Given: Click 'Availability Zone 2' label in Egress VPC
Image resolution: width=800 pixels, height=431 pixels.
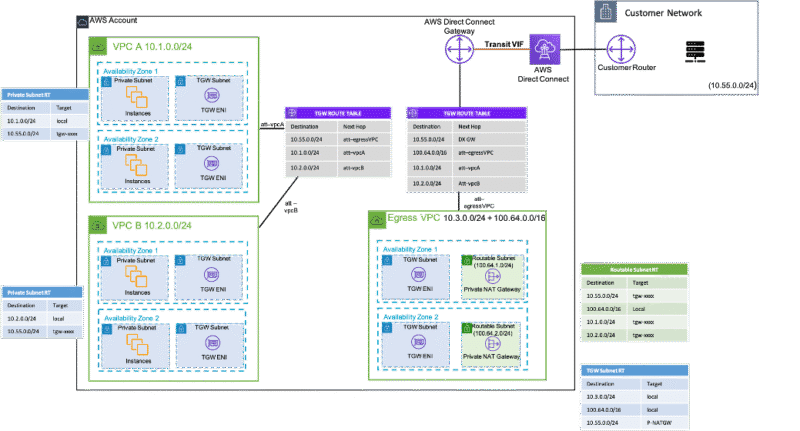Looking at the screenshot, I should [x=411, y=317].
